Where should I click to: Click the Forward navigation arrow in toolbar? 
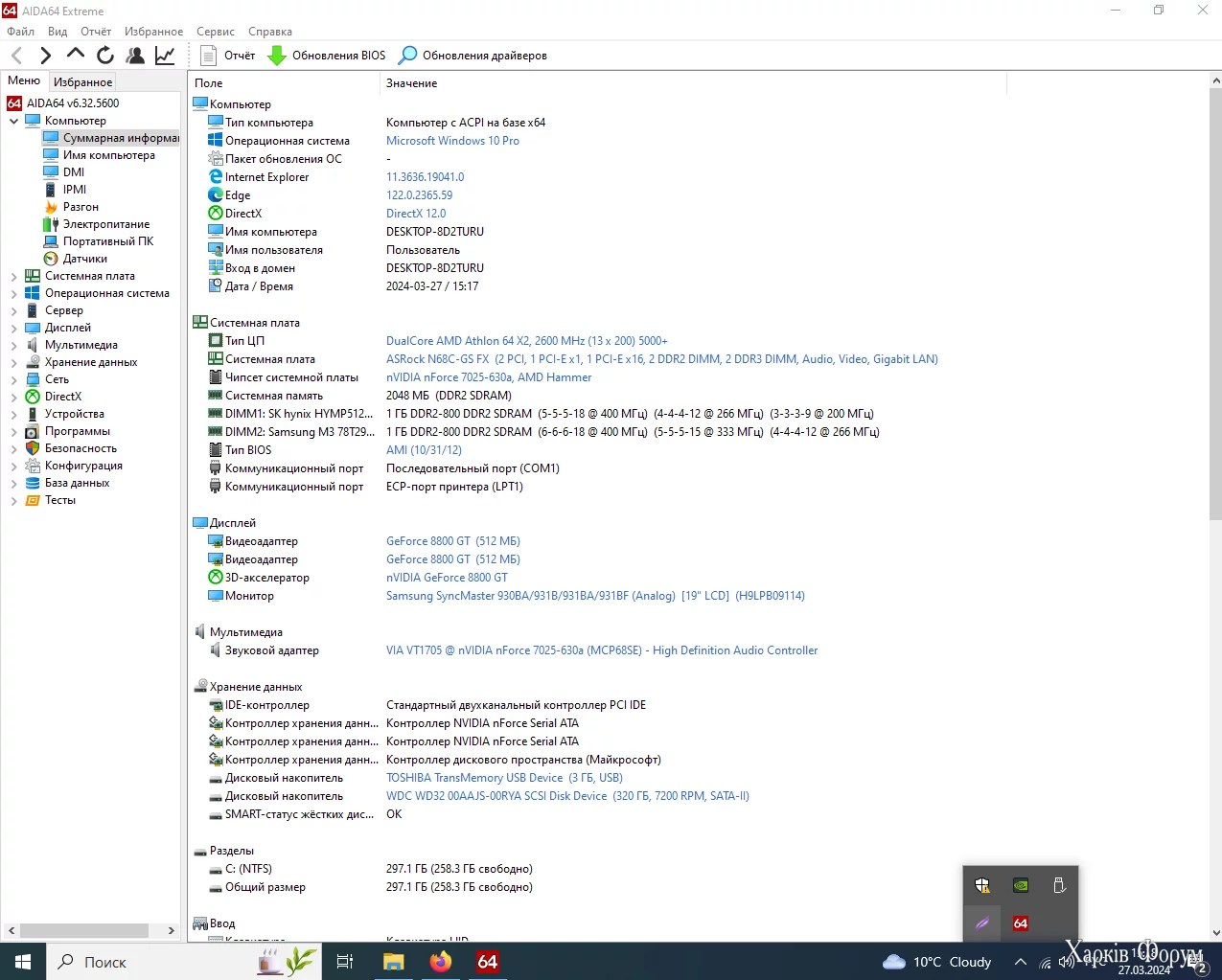pos(45,56)
